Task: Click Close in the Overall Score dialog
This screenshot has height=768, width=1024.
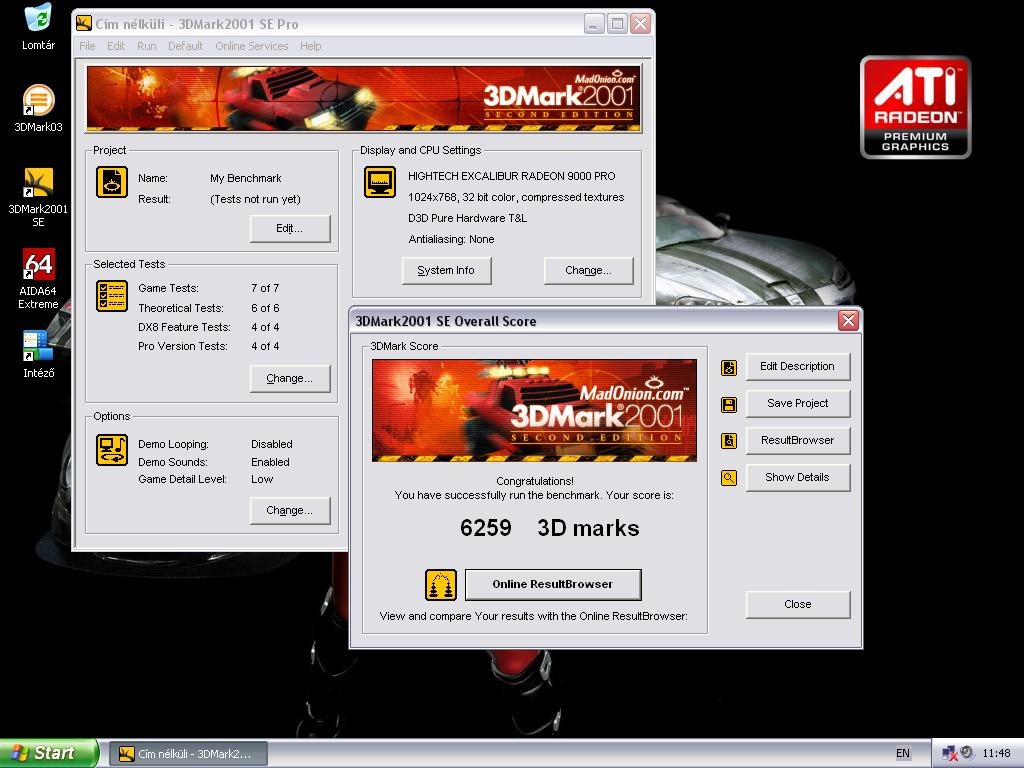Action: 797,605
